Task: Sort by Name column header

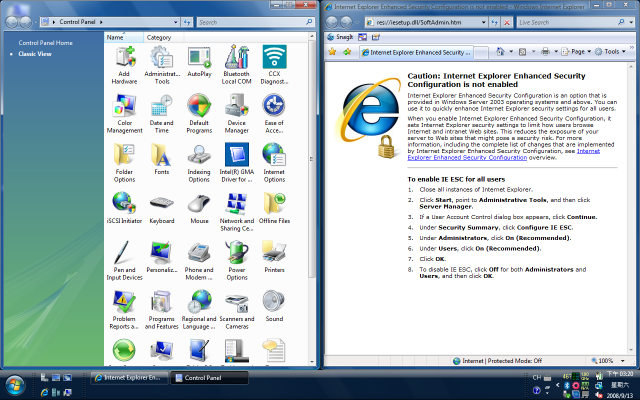Action: (x=124, y=37)
